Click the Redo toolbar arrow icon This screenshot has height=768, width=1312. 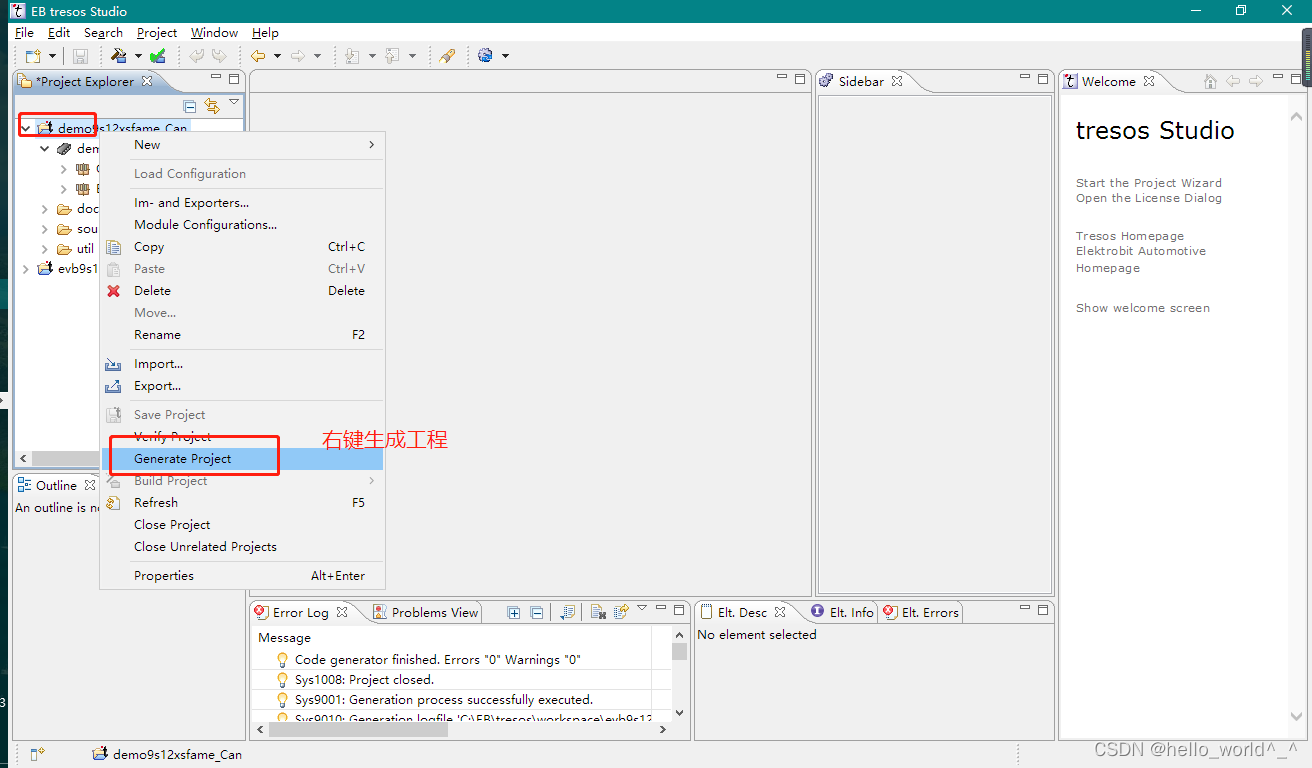[219, 56]
